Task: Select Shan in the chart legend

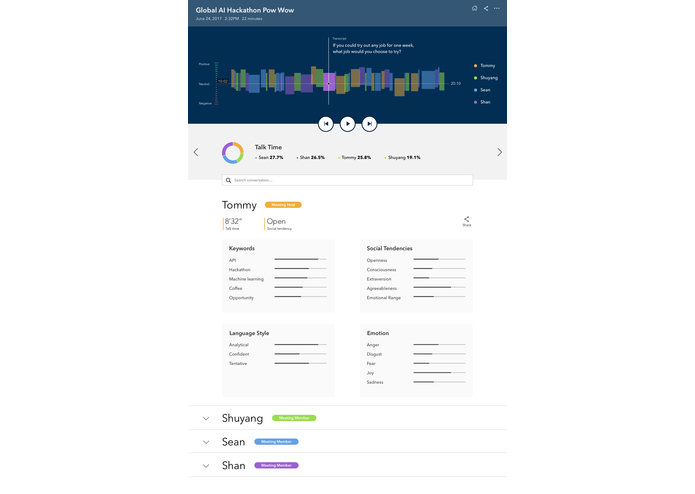Action: click(482, 102)
